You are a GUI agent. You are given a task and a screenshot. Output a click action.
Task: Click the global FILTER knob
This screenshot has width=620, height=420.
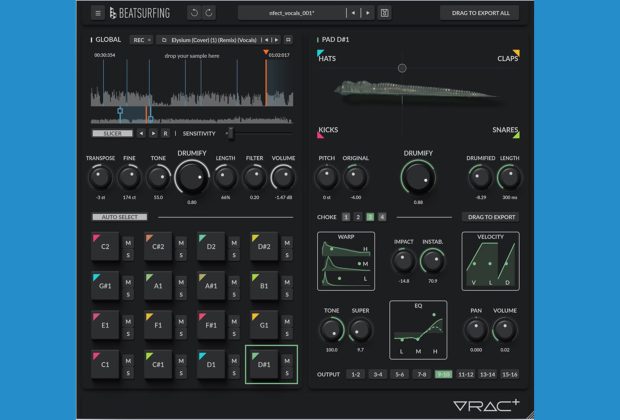(x=254, y=178)
